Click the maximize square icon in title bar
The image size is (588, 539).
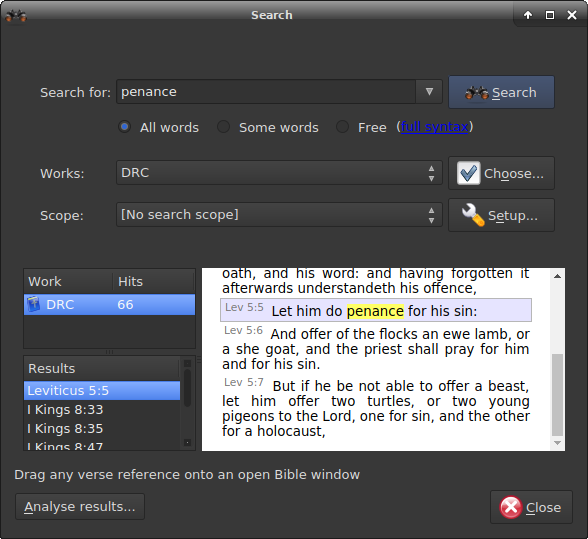click(x=550, y=15)
